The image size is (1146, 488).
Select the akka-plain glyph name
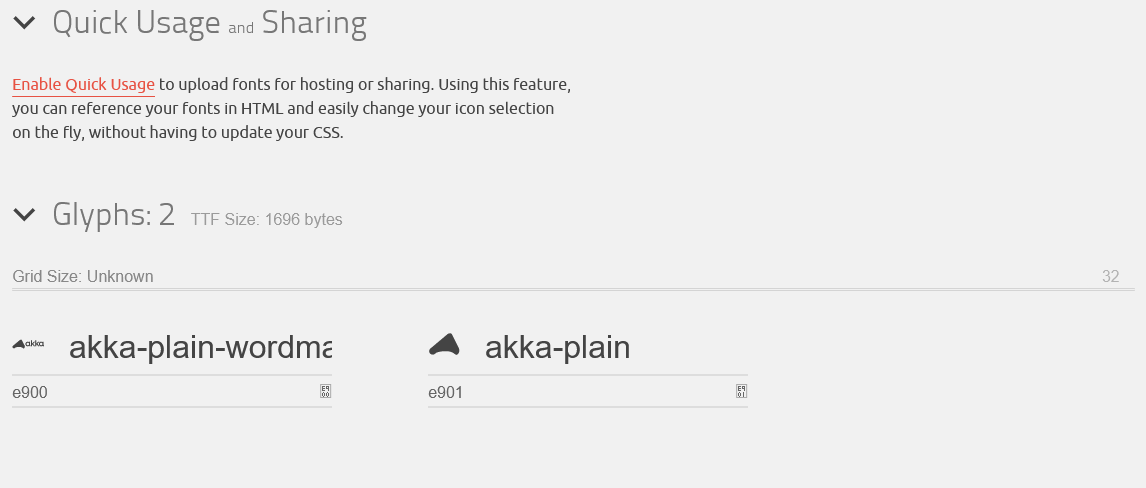tap(557, 347)
